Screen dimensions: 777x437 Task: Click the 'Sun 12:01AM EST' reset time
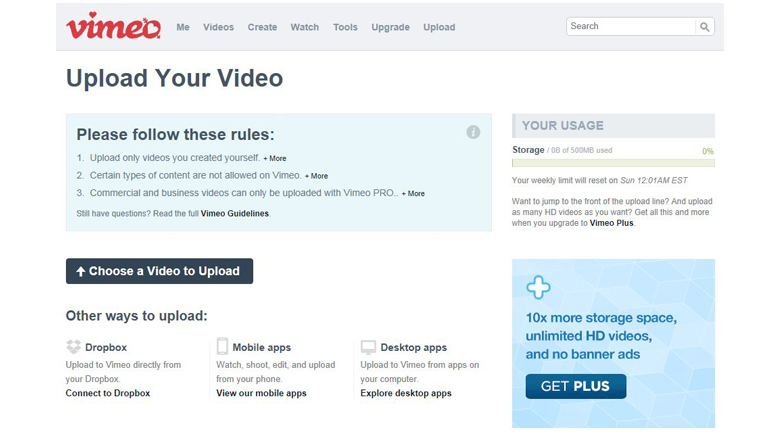click(x=654, y=180)
